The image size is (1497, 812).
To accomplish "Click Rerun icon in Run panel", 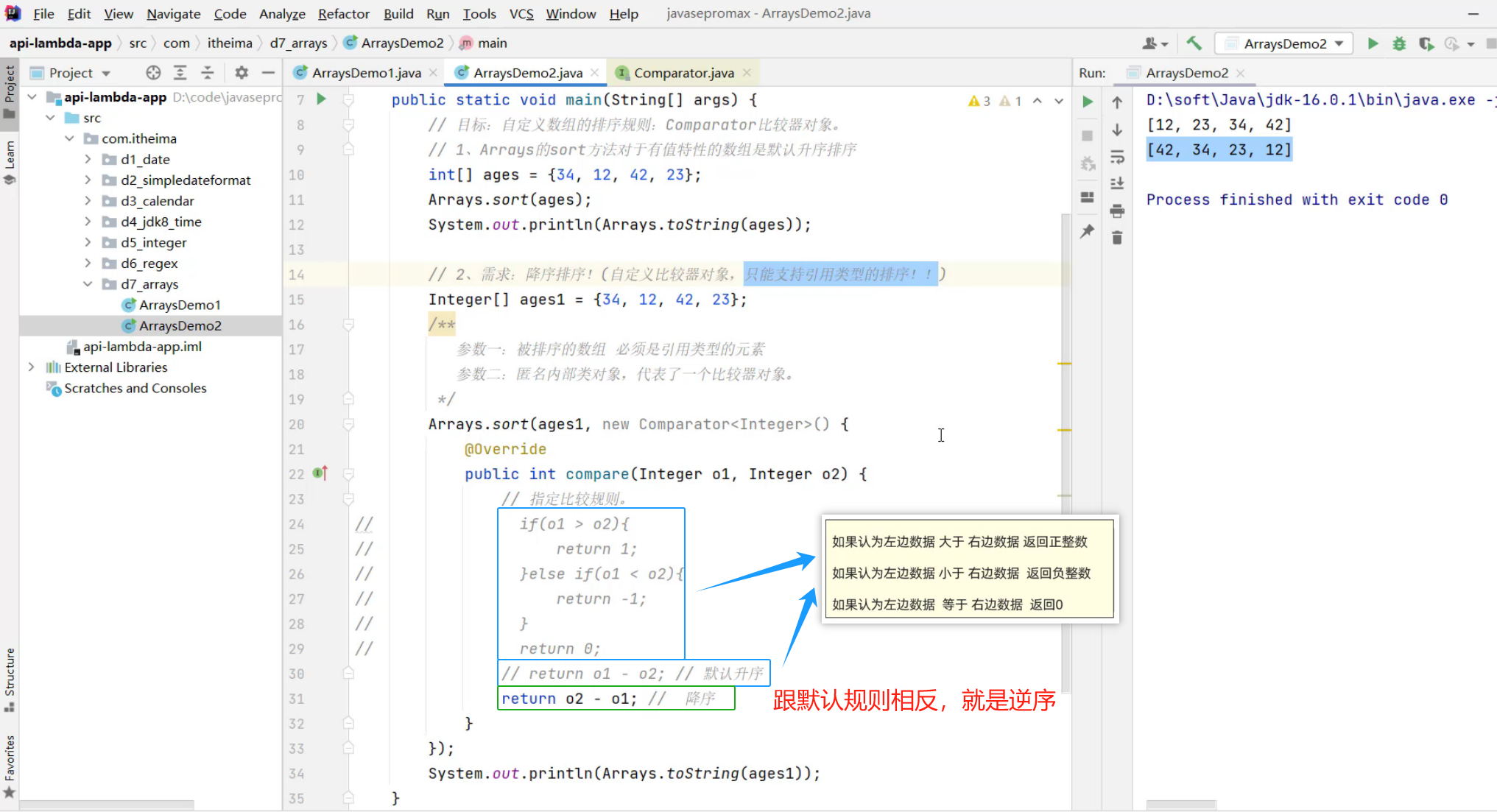I will point(1088,102).
